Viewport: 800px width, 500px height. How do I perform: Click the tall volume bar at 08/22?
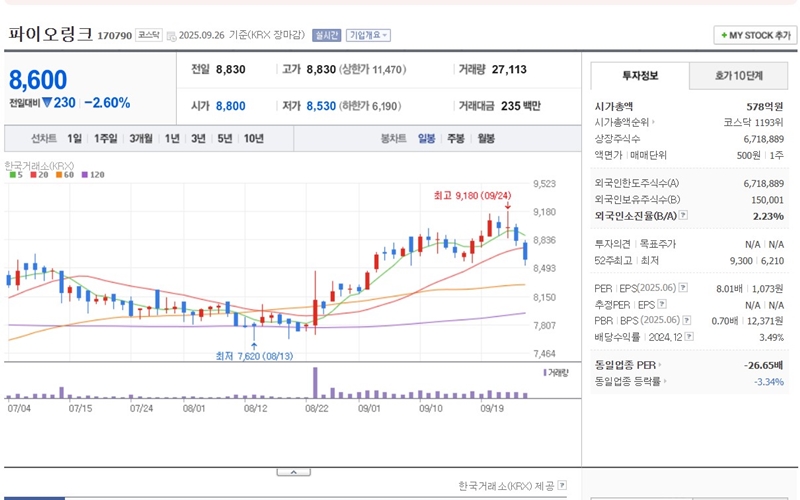coord(315,383)
